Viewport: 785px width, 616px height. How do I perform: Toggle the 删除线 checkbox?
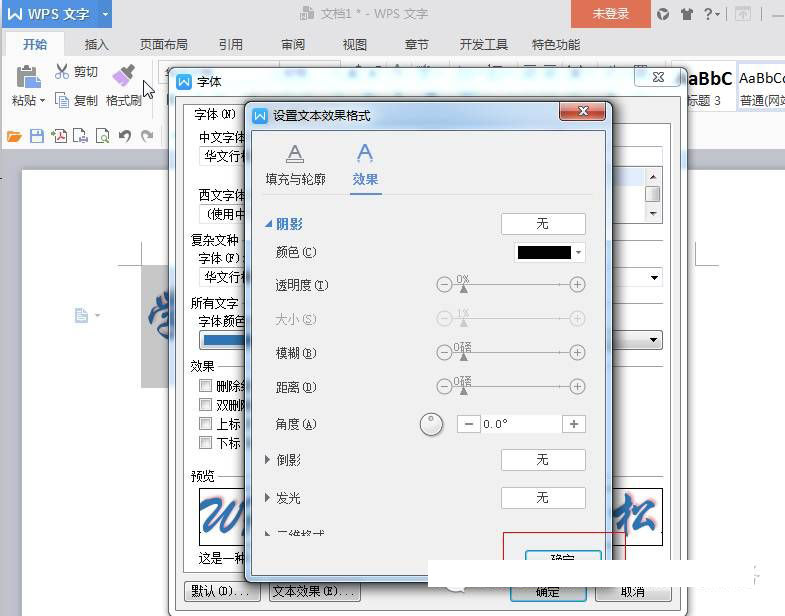[x=205, y=385]
